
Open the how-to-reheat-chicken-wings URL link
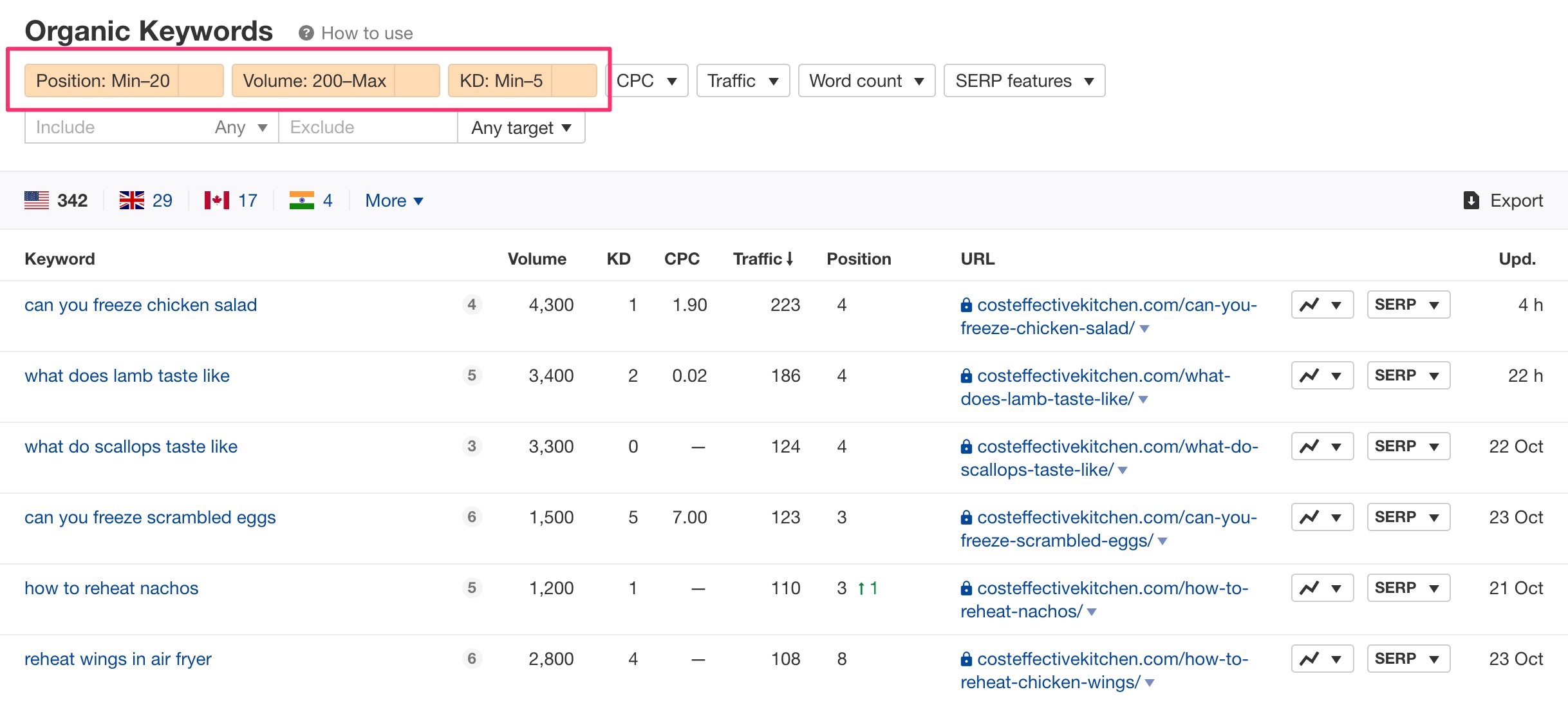1105,670
